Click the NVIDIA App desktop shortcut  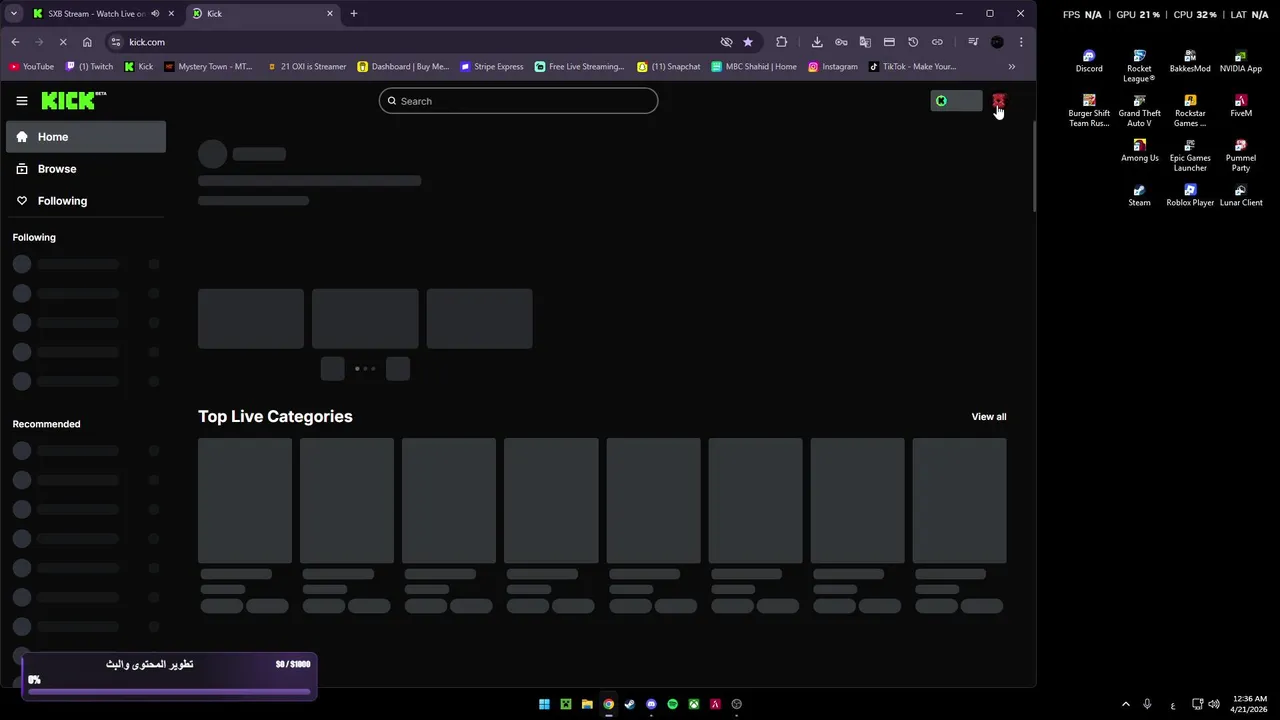(x=1241, y=62)
